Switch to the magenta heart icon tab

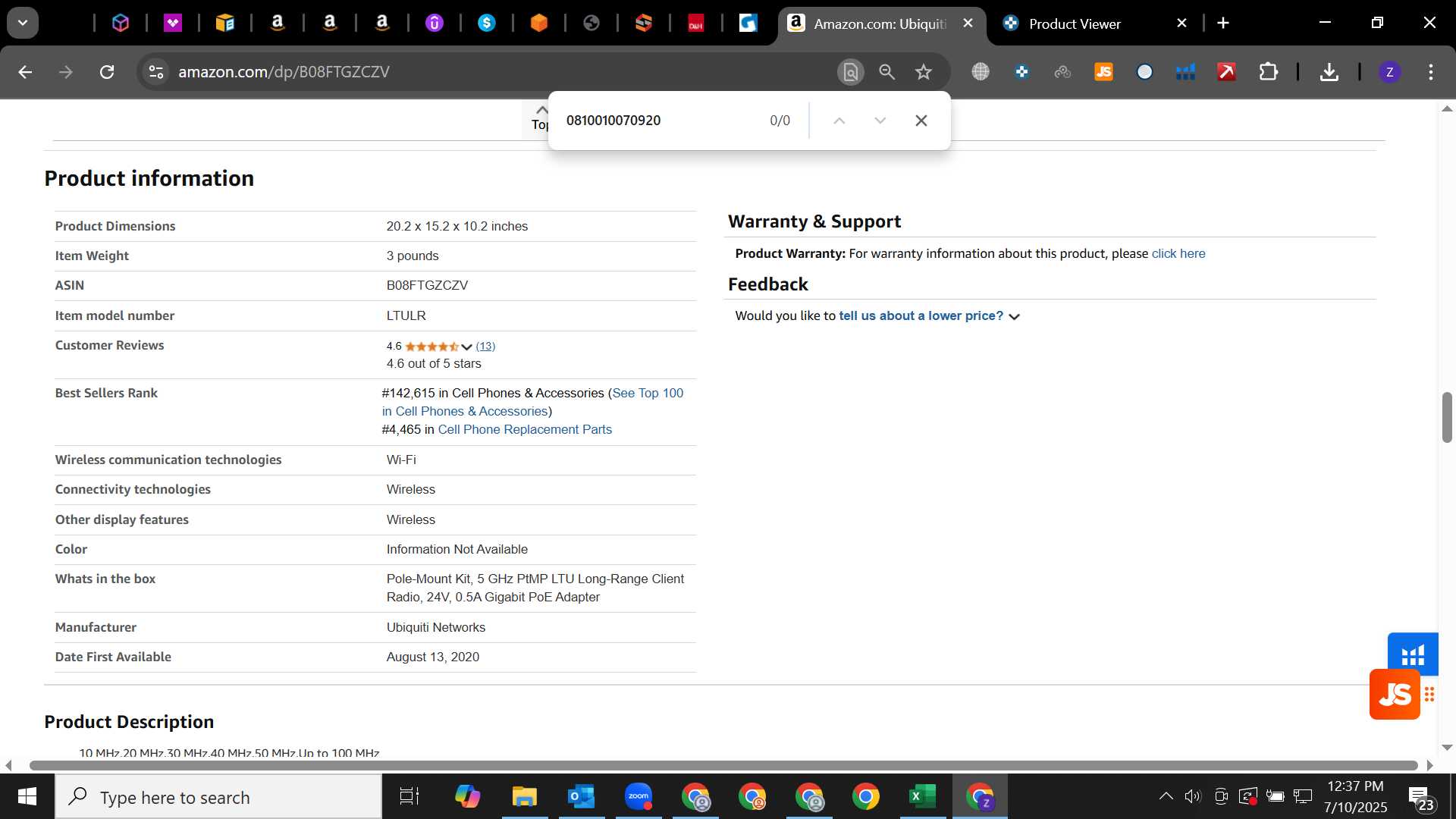(x=173, y=24)
